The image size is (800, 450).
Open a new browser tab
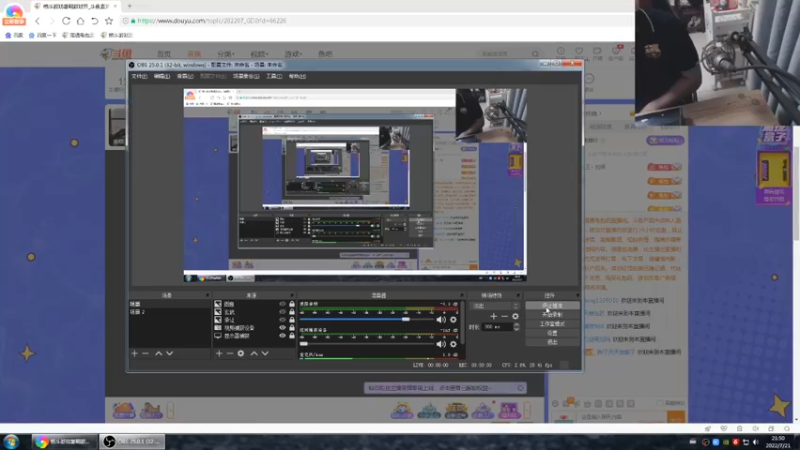130,6
